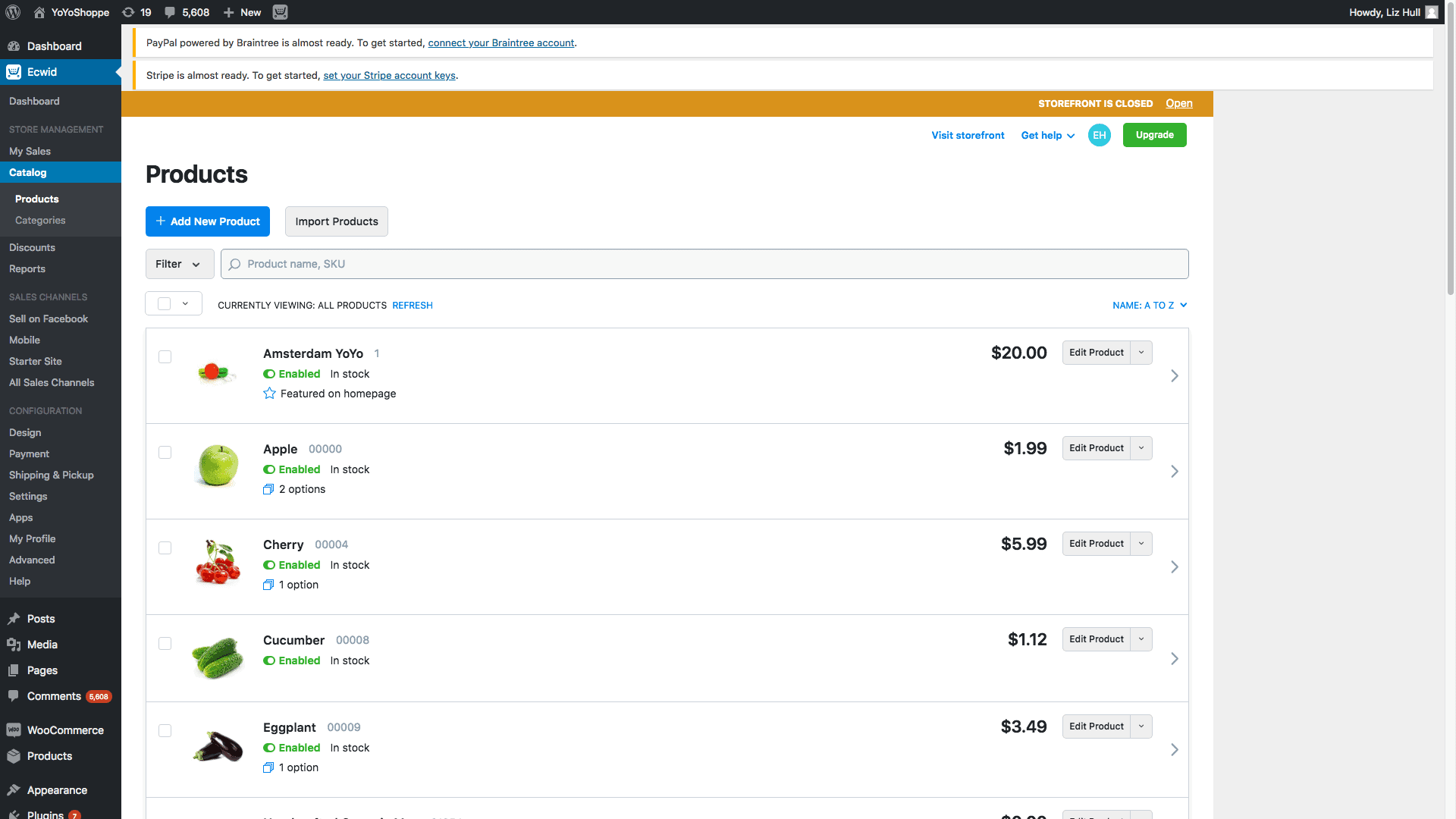Open the Name: A to Z sort dropdown
1456x819 pixels.
coord(1150,305)
